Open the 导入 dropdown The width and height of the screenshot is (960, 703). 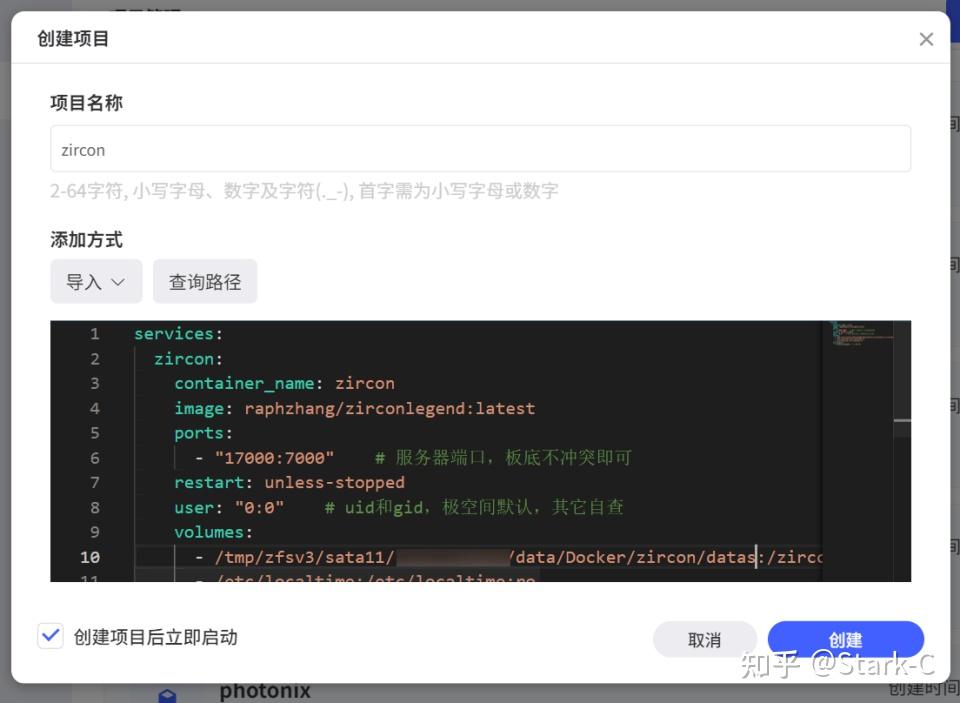(x=96, y=282)
